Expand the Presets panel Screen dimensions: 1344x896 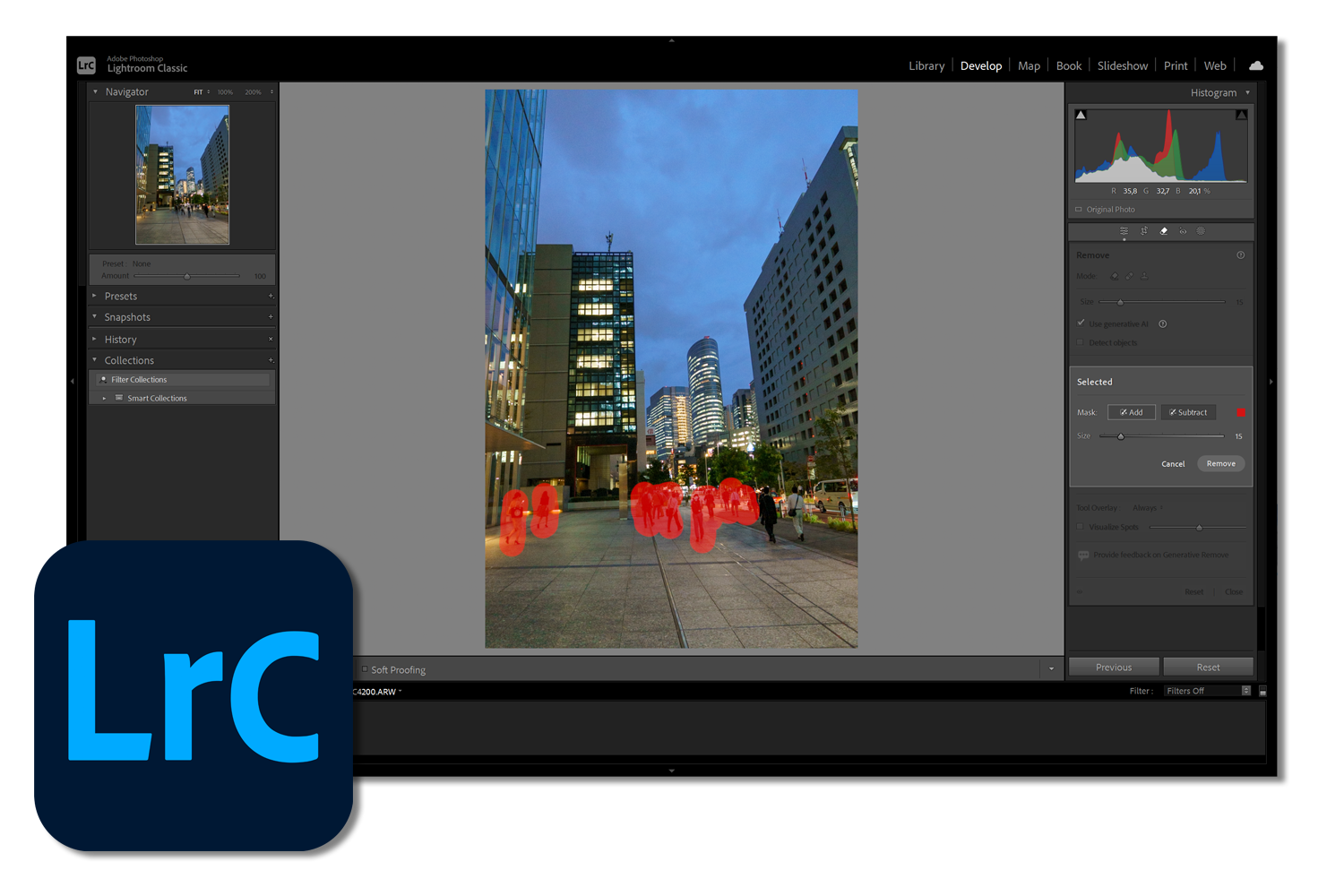[x=95, y=296]
